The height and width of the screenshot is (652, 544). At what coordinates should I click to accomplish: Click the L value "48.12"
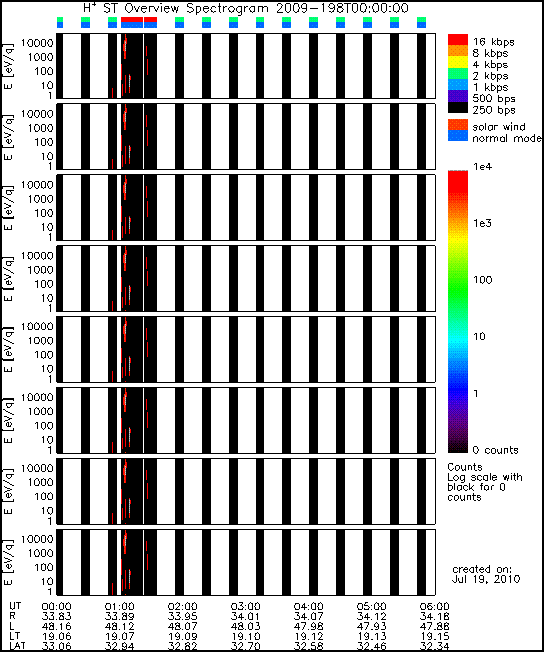(x=119, y=626)
